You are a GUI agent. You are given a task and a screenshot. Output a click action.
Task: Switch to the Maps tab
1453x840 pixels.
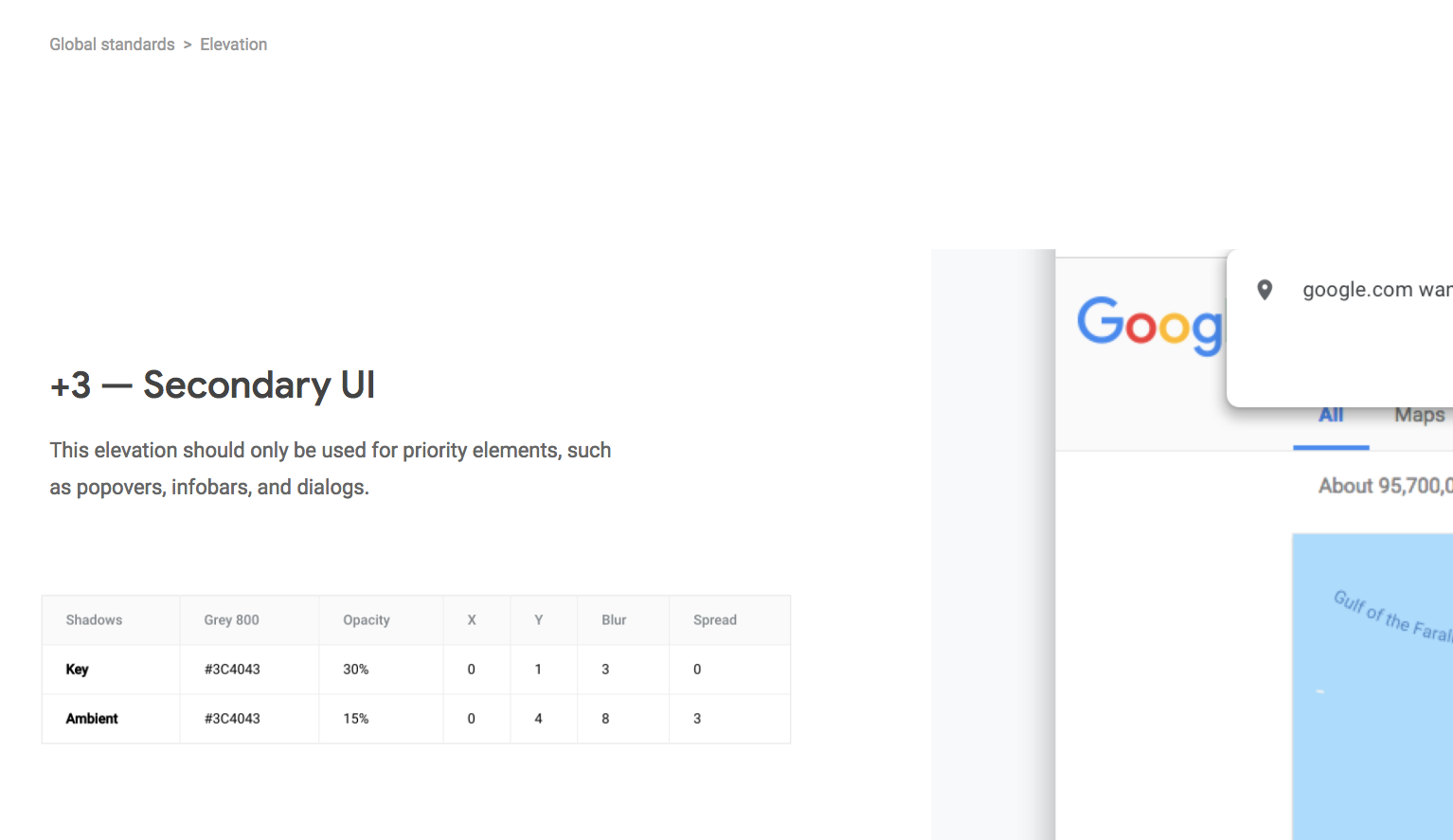[x=1420, y=415]
